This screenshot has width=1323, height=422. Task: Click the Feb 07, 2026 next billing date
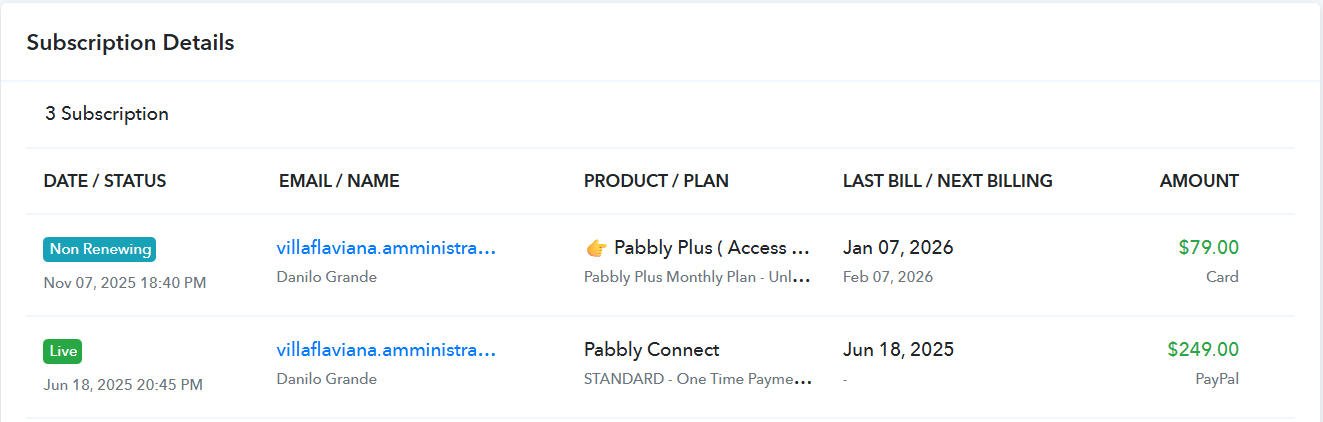point(887,277)
